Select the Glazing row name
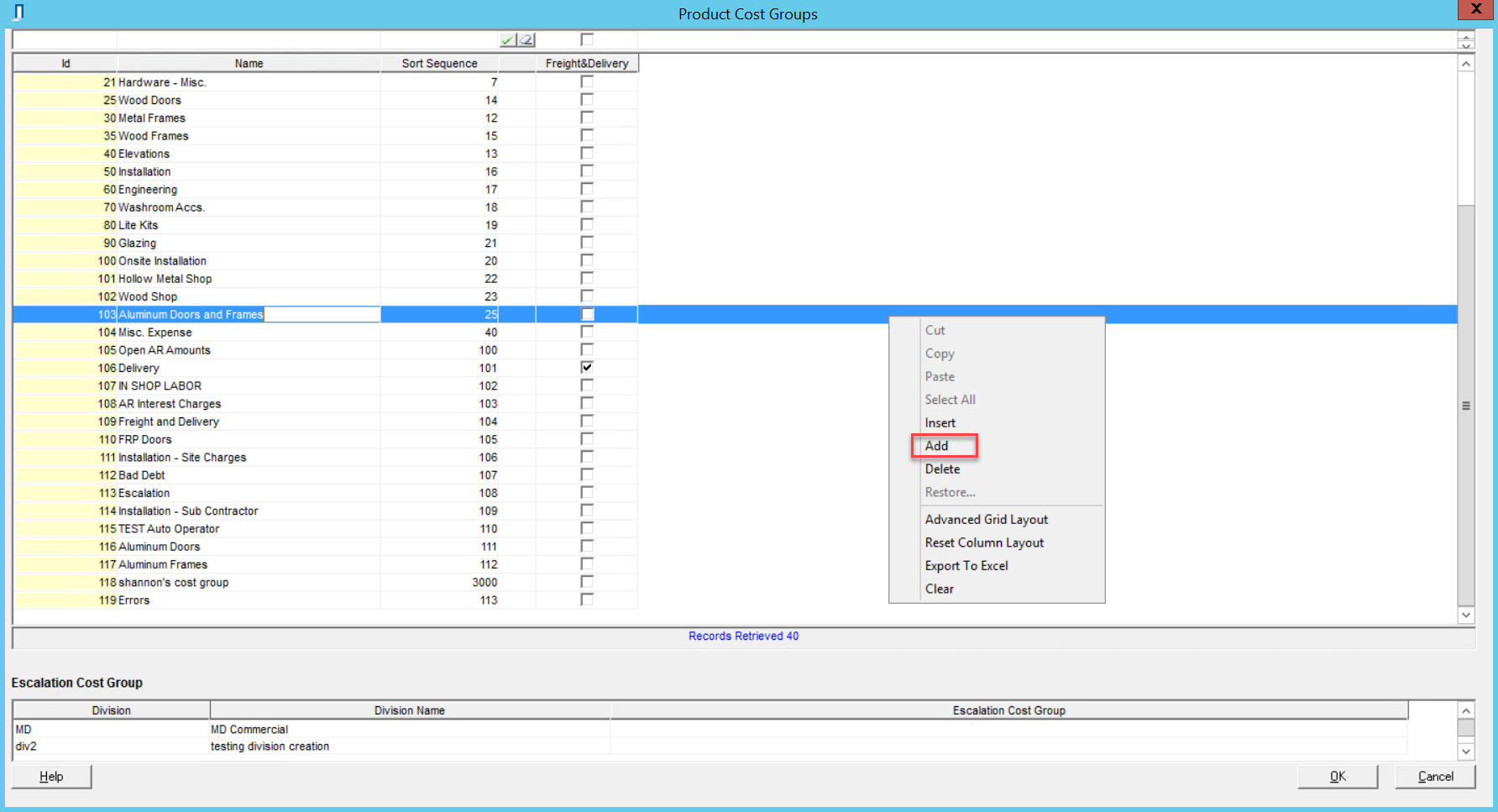Screen dimensions: 1498x812 coord(137,243)
